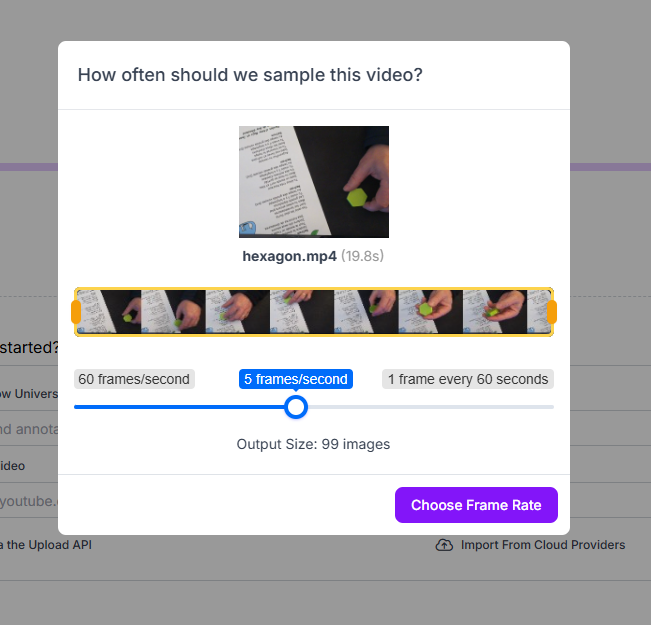Click the 5 frames/second tooltip label

pos(296,379)
